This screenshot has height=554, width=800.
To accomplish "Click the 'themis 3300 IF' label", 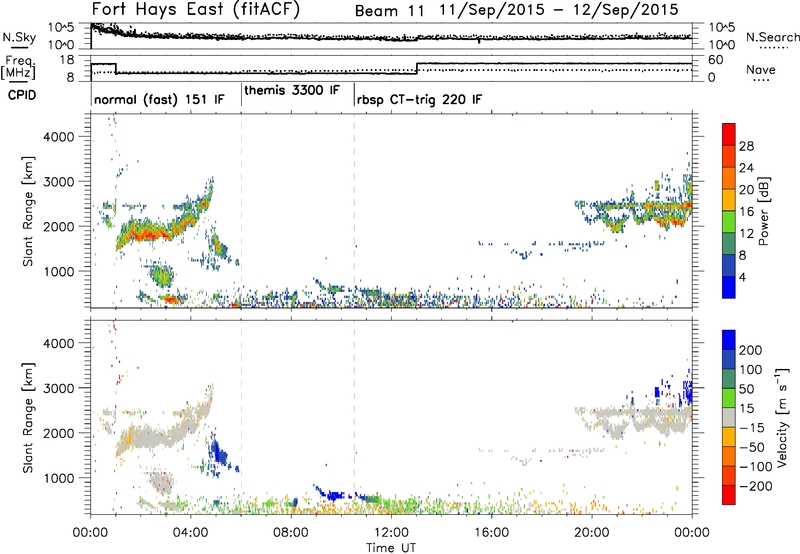I will [292, 91].
